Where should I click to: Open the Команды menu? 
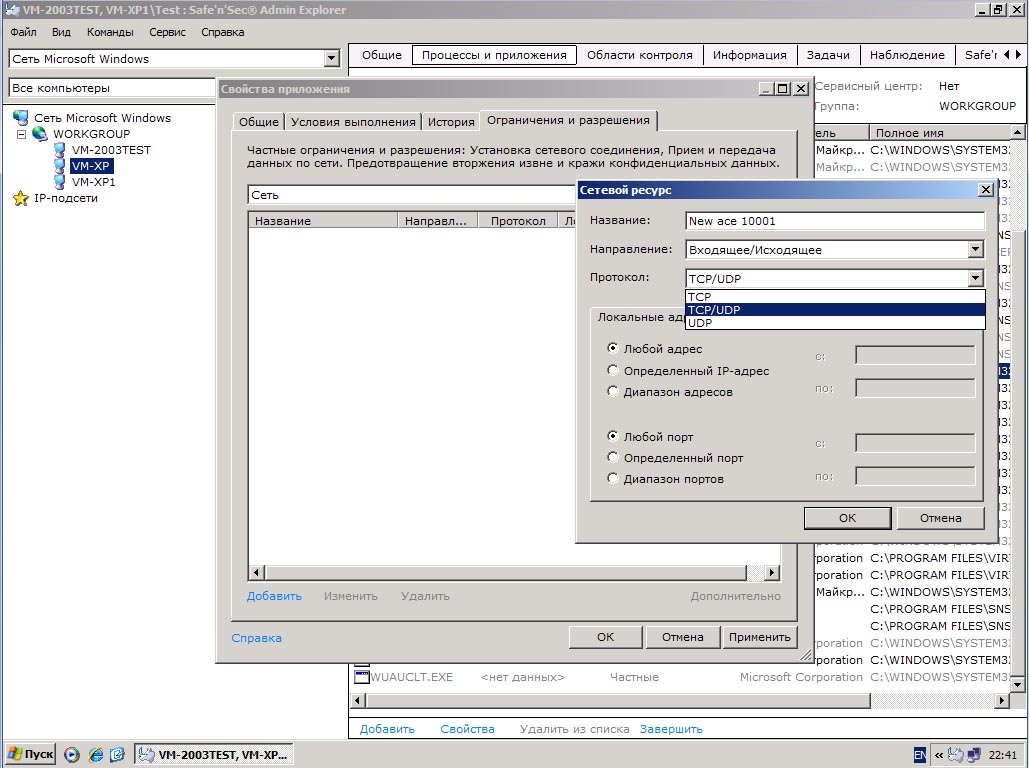click(110, 32)
